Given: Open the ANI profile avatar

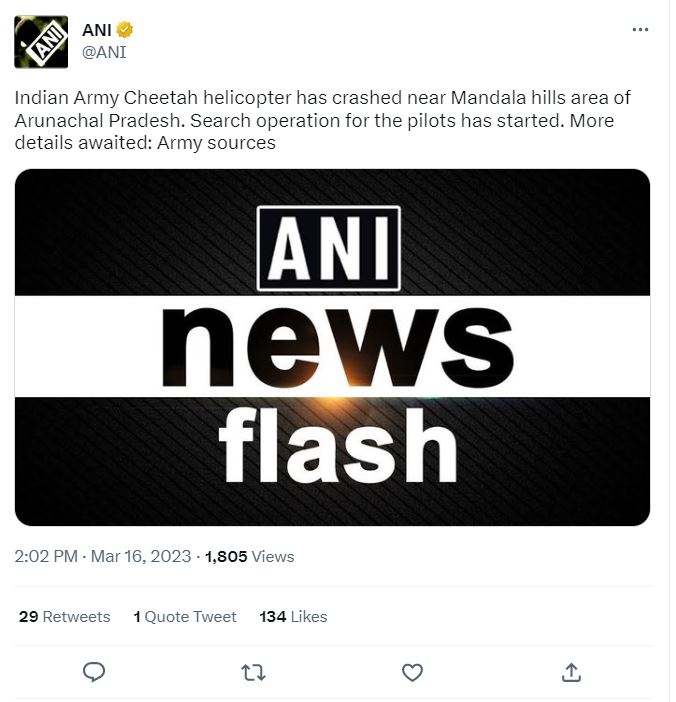Looking at the screenshot, I should pos(41,42).
